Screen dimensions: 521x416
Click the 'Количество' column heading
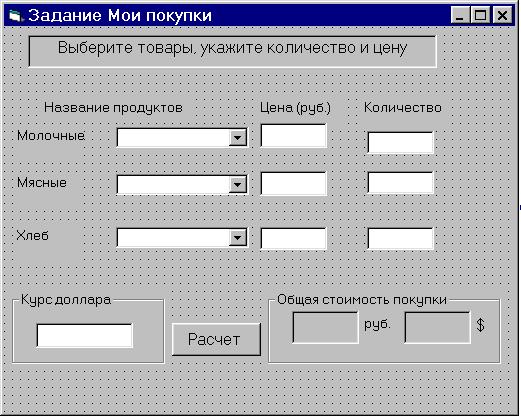pyautogui.click(x=403, y=108)
